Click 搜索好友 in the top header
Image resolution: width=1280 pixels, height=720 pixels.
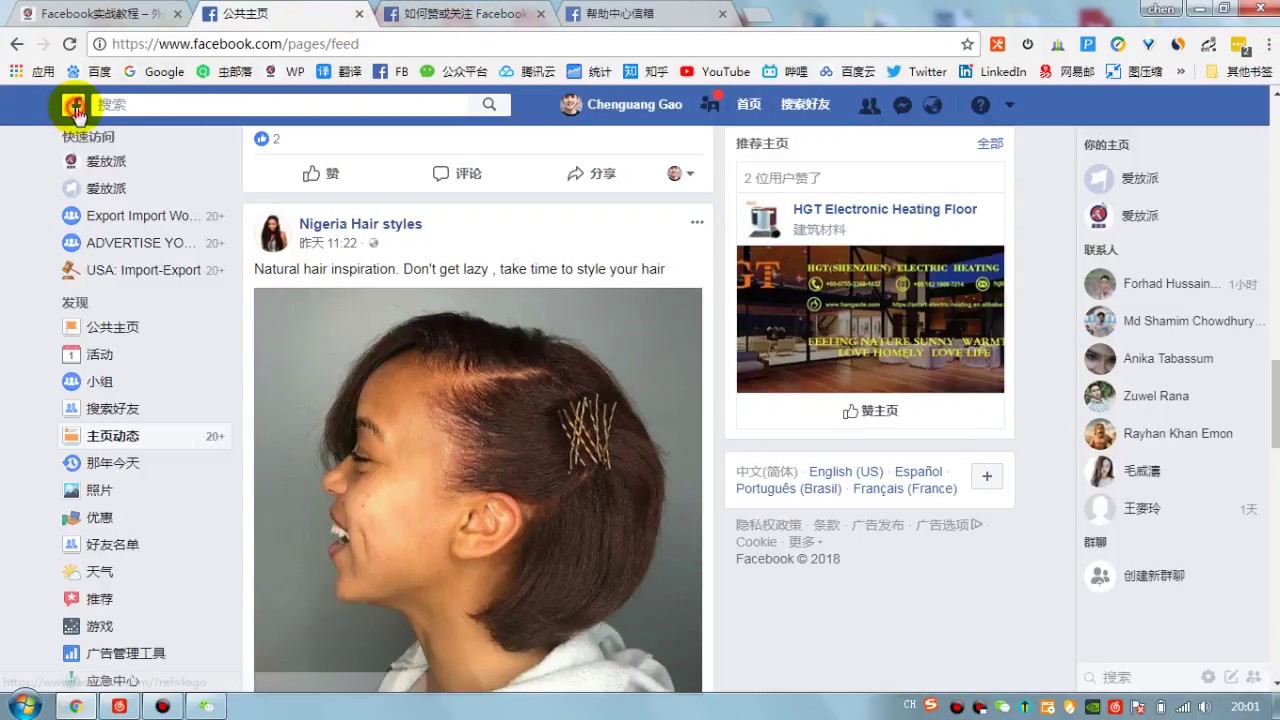[x=805, y=104]
